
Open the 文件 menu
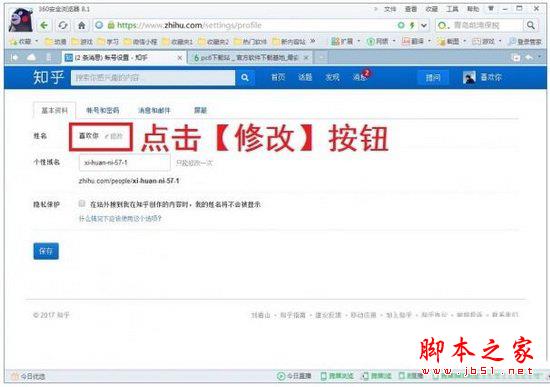[x=390, y=9]
